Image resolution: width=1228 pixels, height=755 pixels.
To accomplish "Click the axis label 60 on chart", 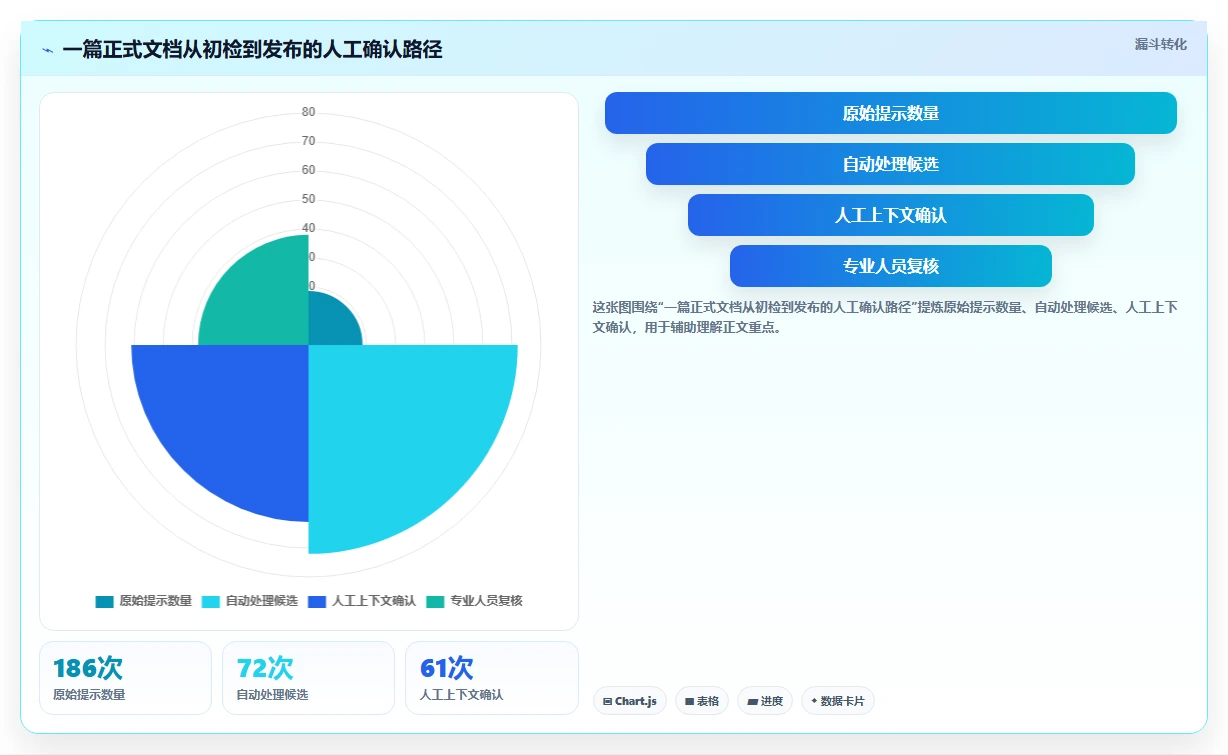I will [309, 170].
